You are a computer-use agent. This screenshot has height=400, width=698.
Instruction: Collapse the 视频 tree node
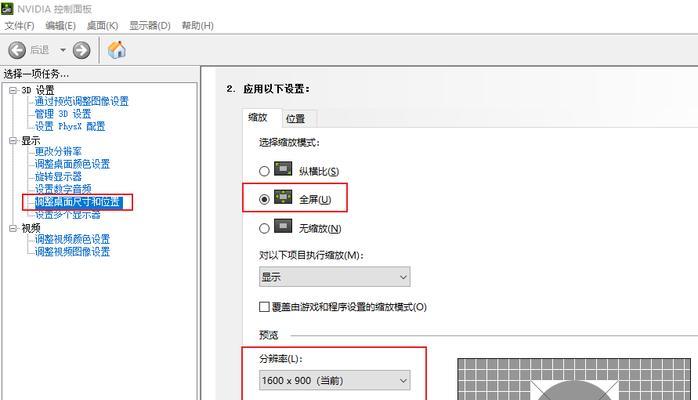[x=13, y=228]
